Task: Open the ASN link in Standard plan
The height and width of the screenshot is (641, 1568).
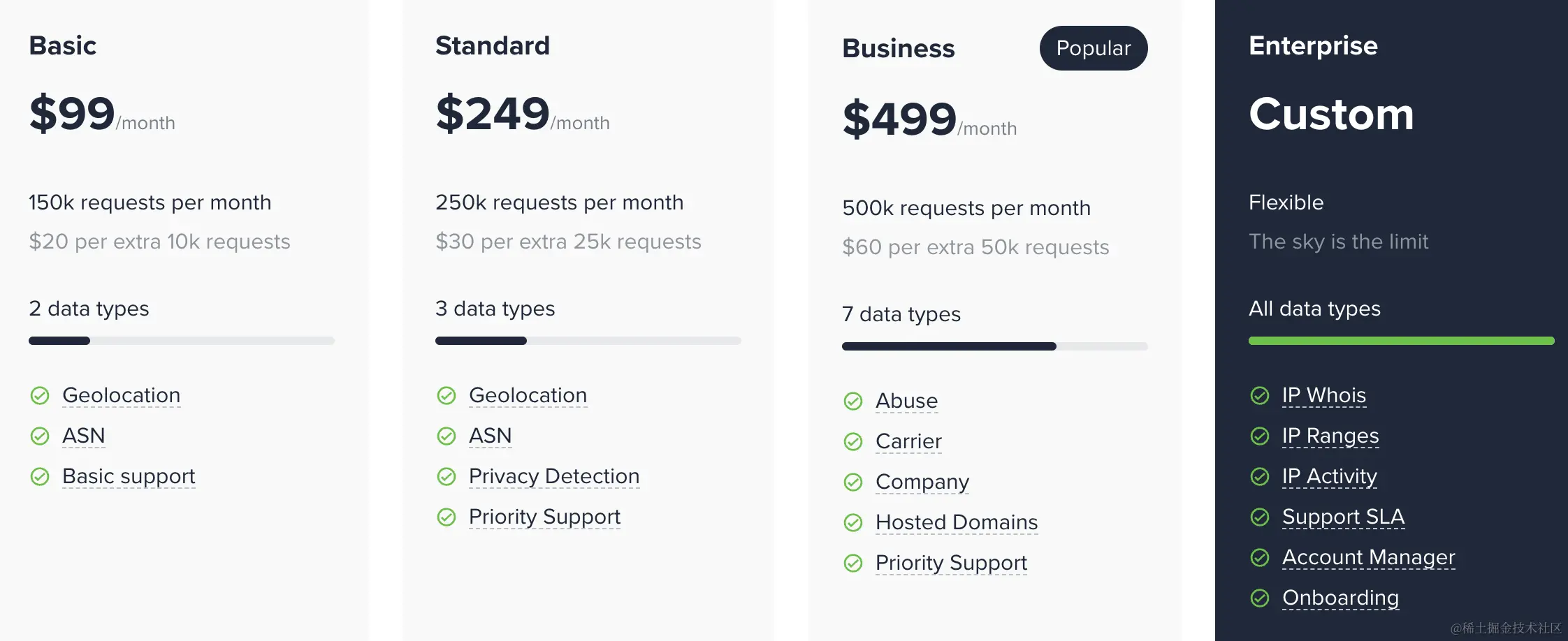Action: coord(490,436)
